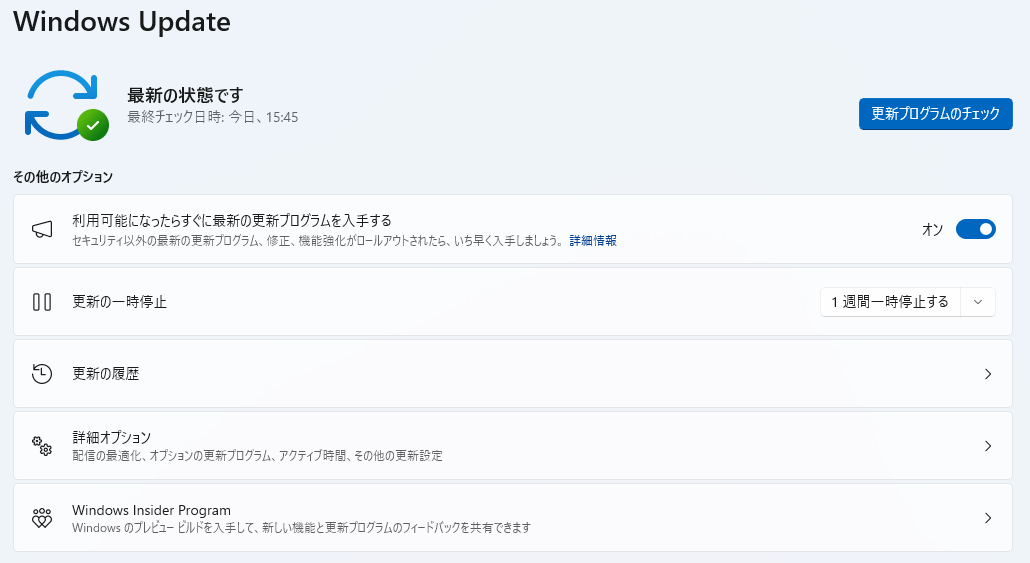The width and height of the screenshot is (1030, 563).
Task: Select the Windows Insider Program title
Action: pos(151,510)
